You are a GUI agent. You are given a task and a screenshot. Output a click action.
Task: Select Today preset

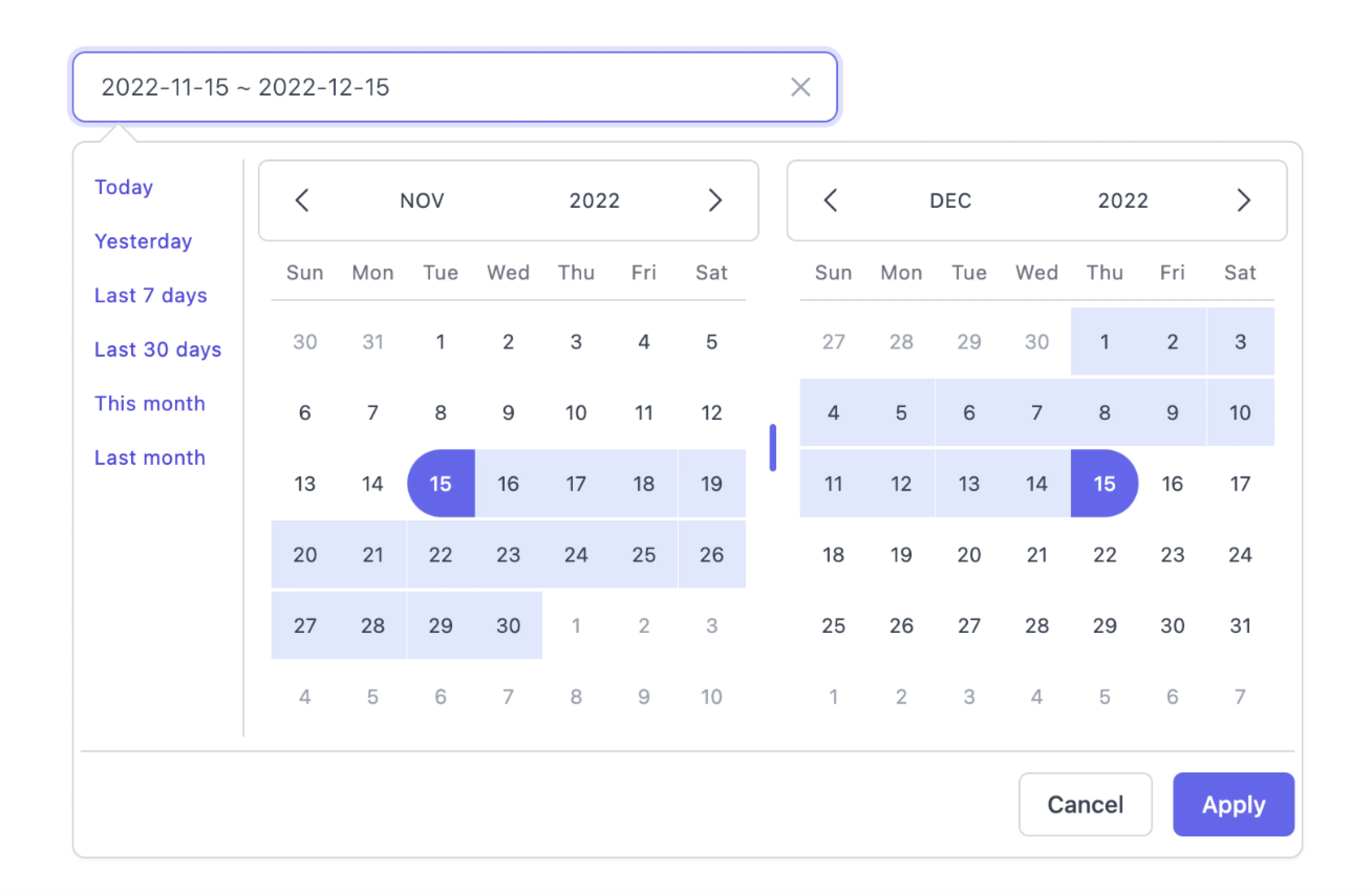[x=123, y=186]
